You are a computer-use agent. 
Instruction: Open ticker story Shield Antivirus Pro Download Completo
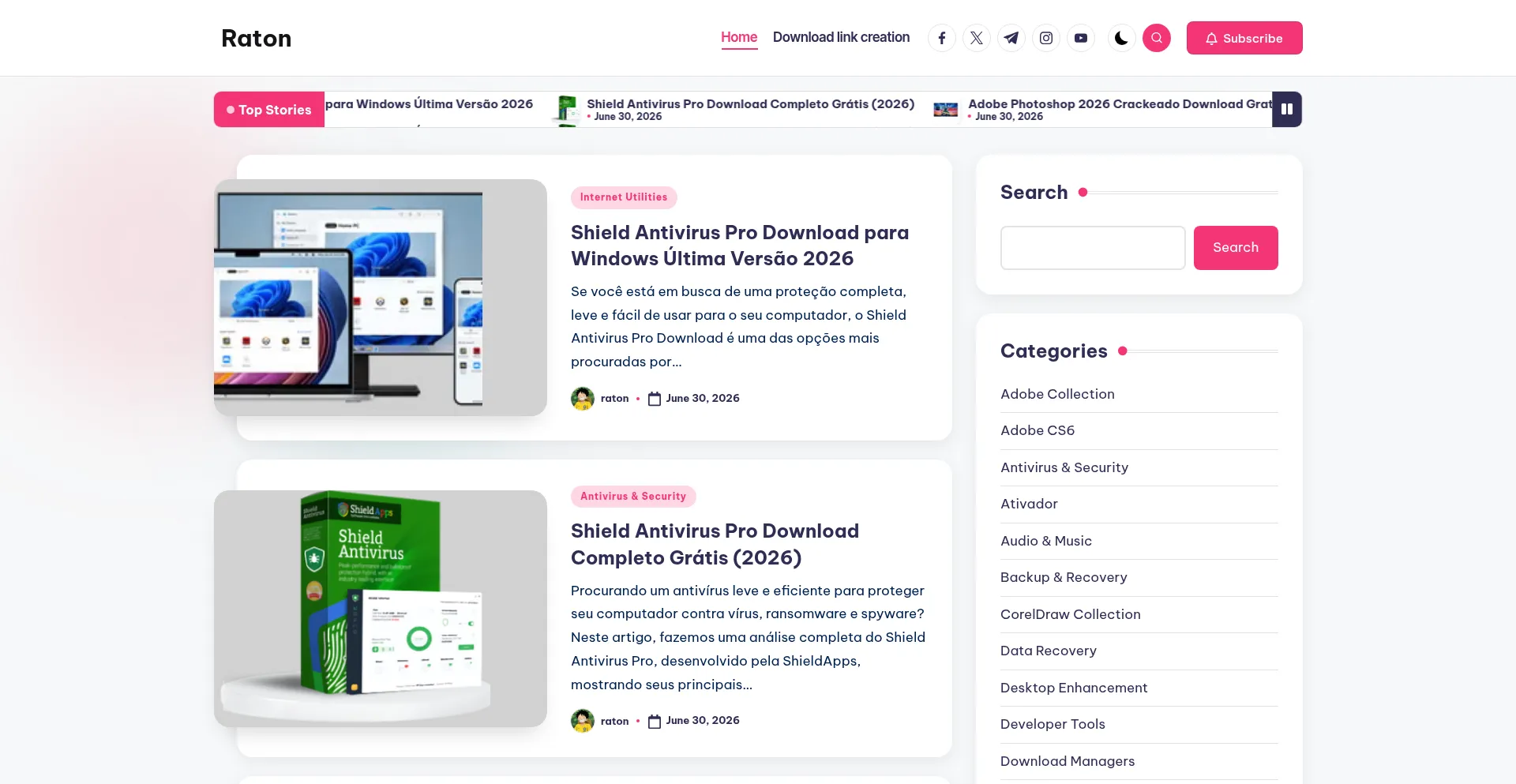[x=751, y=103]
